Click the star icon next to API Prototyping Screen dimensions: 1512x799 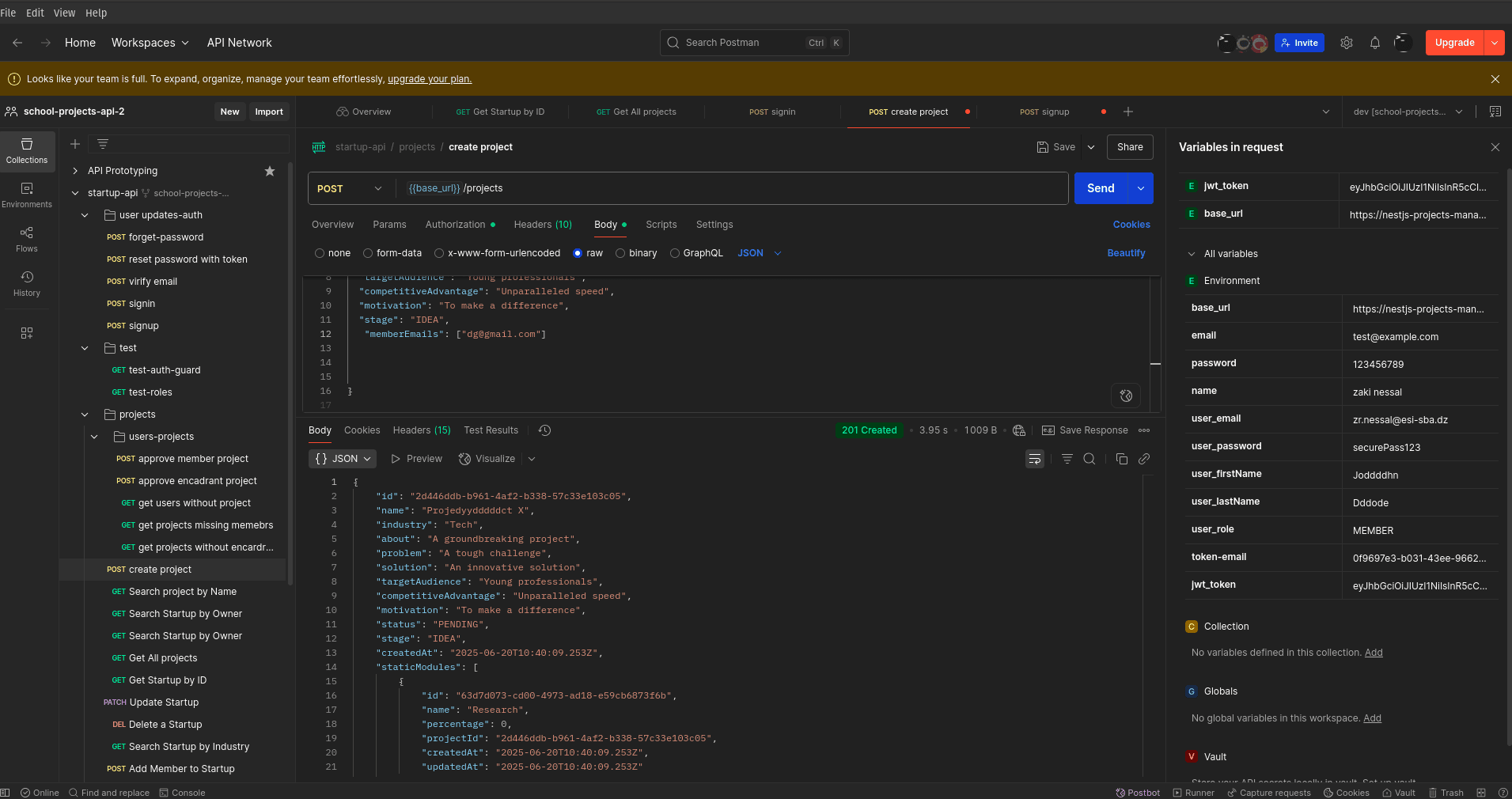(x=270, y=171)
